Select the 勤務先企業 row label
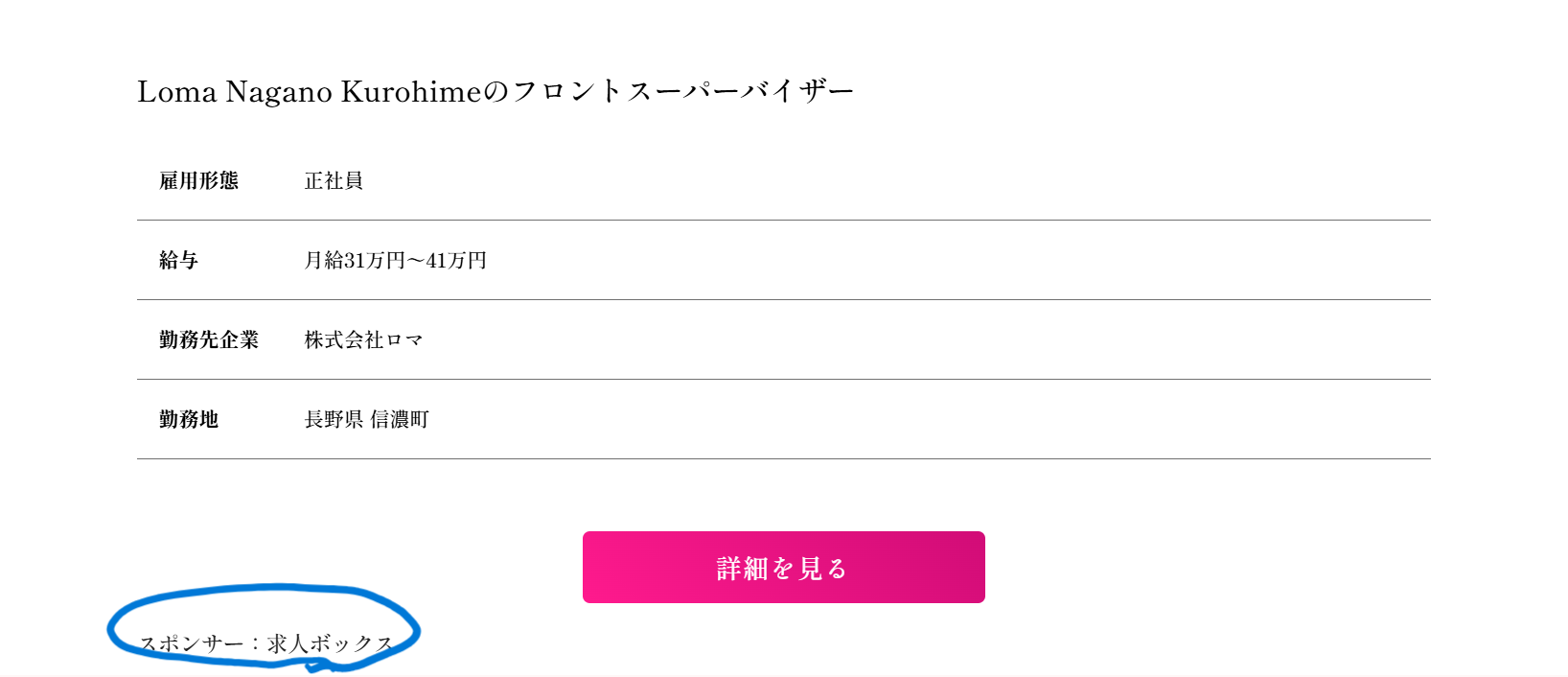This screenshot has height=677, width=1568. pyautogui.click(x=209, y=339)
